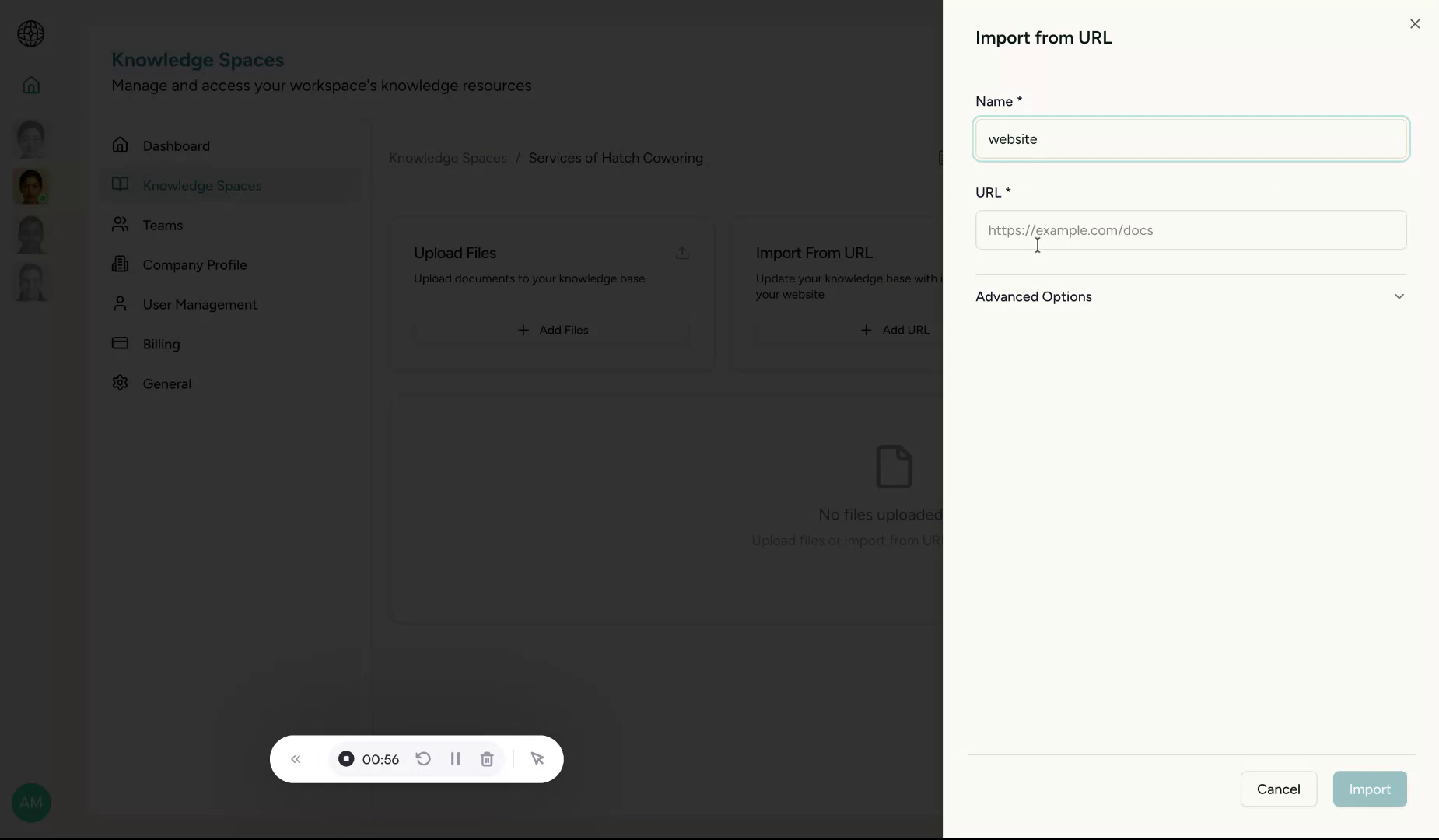The height and width of the screenshot is (840, 1439).
Task: Click the globe logo at top left
Action: point(30,33)
